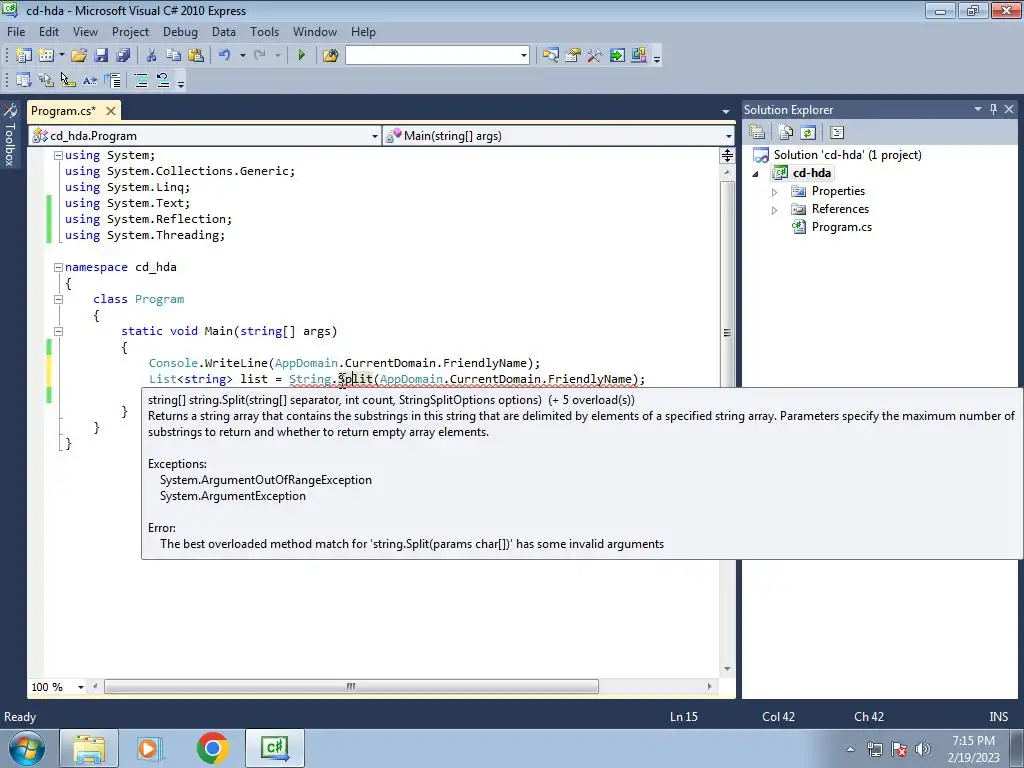Click the Display Word Completion icon
This screenshot has height=768, width=1024.
pos(90,80)
